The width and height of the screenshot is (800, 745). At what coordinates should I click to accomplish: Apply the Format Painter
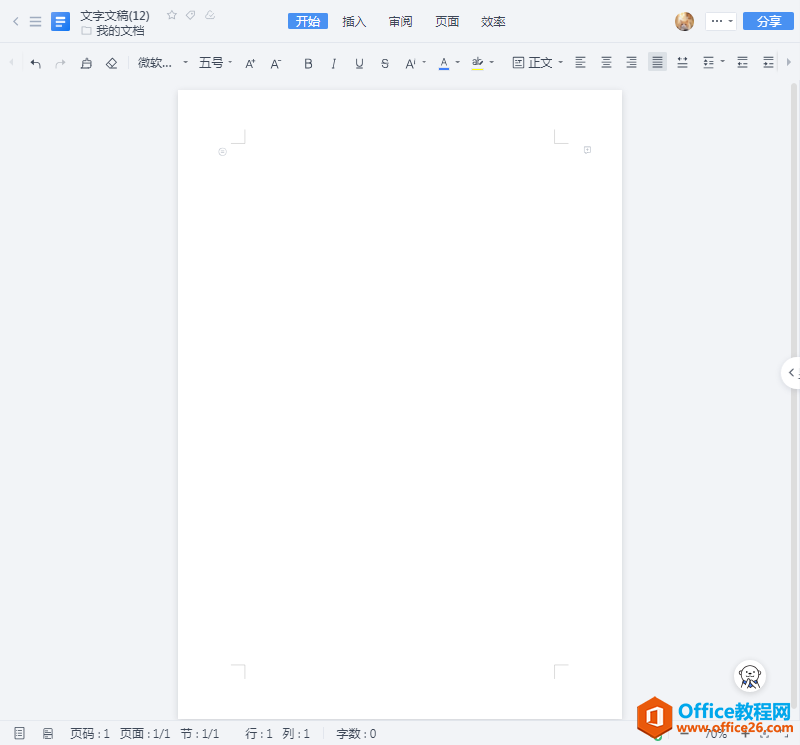click(x=86, y=62)
